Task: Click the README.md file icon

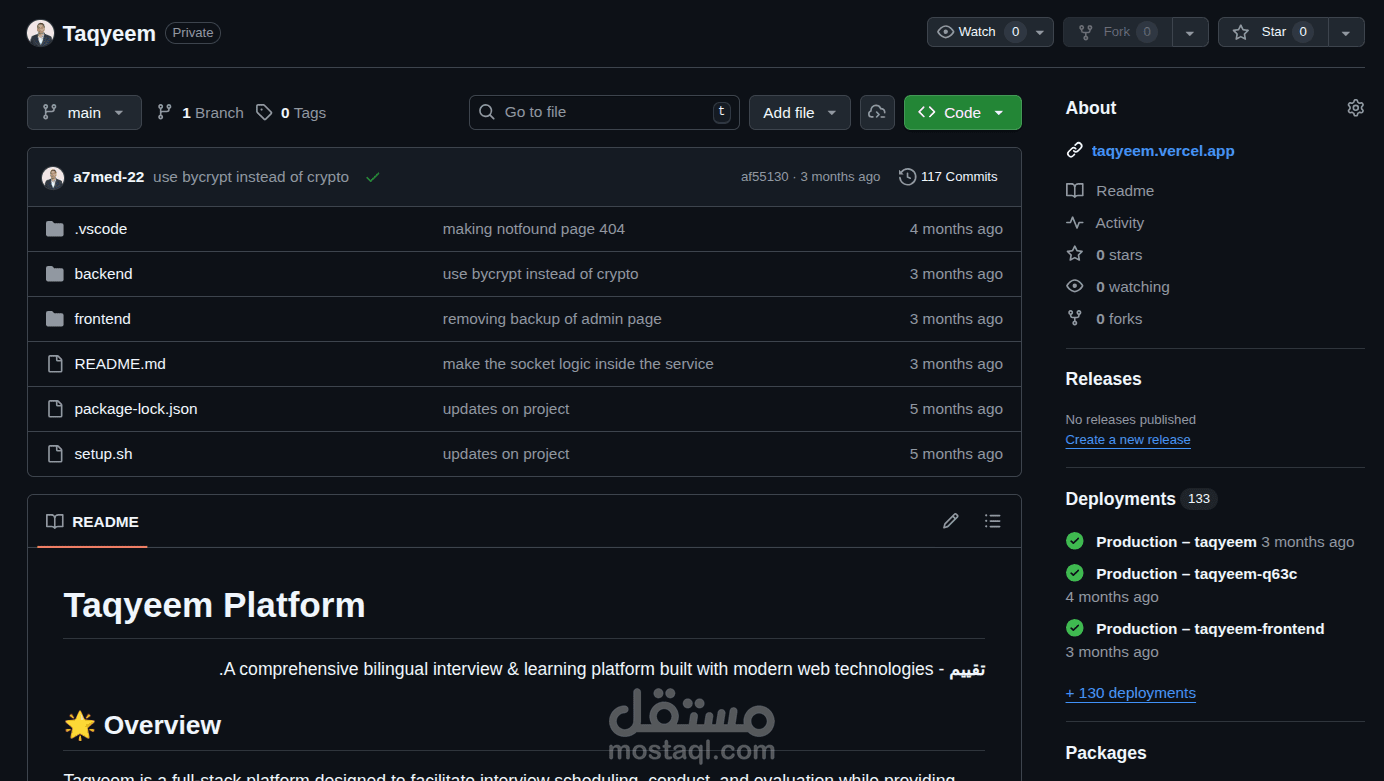Action: point(55,364)
